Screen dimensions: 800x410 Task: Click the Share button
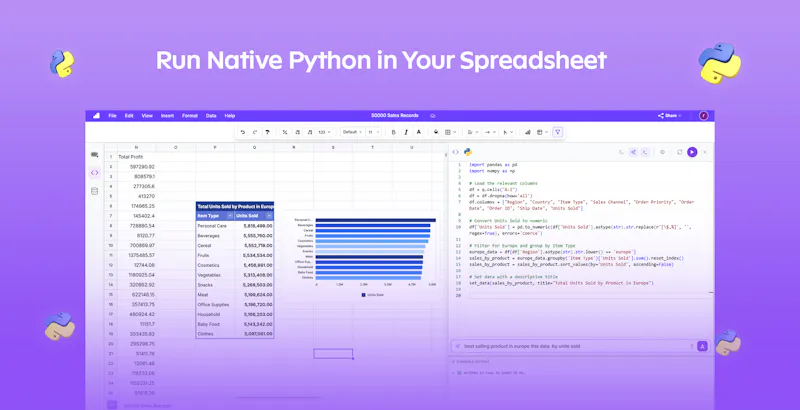(x=669, y=116)
